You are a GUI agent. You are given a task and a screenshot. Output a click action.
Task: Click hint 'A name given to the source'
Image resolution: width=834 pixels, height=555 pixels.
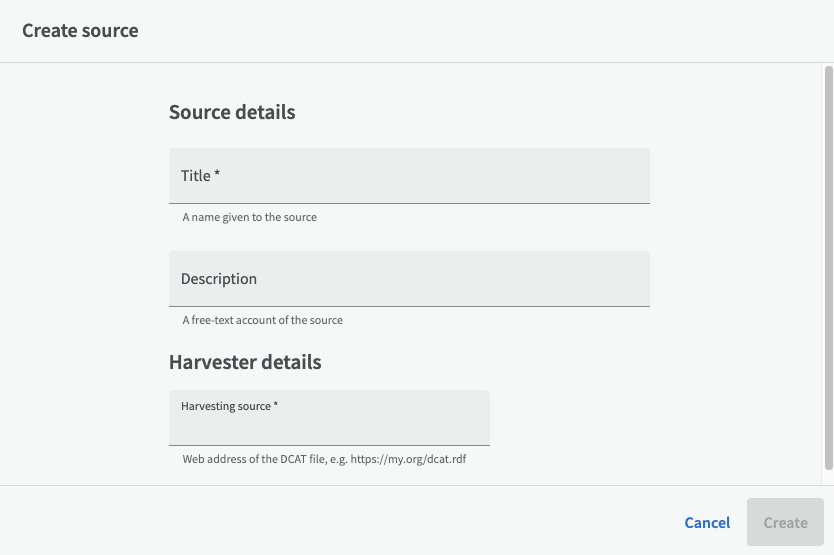[x=249, y=217]
